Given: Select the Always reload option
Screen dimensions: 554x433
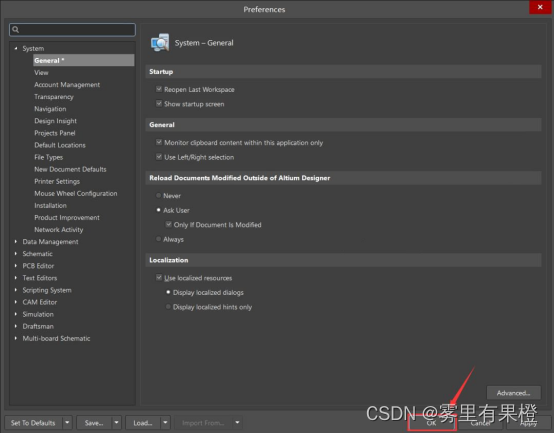Looking at the screenshot, I should pos(158,239).
